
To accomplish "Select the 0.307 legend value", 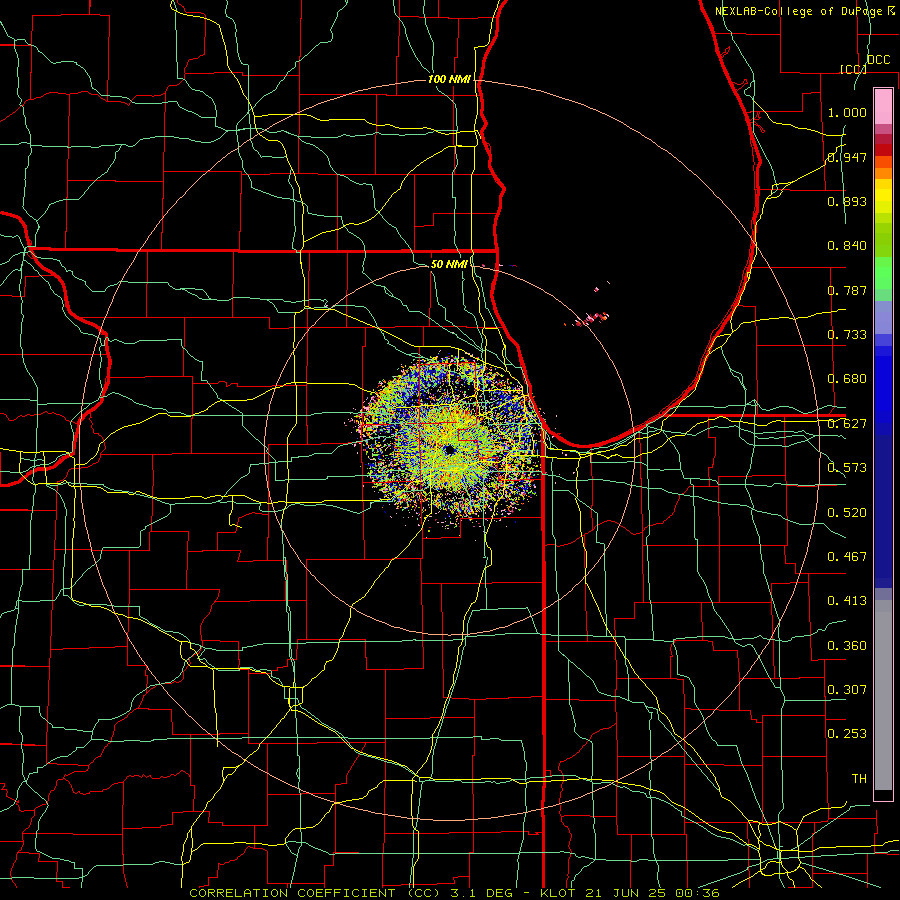I will click(847, 690).
